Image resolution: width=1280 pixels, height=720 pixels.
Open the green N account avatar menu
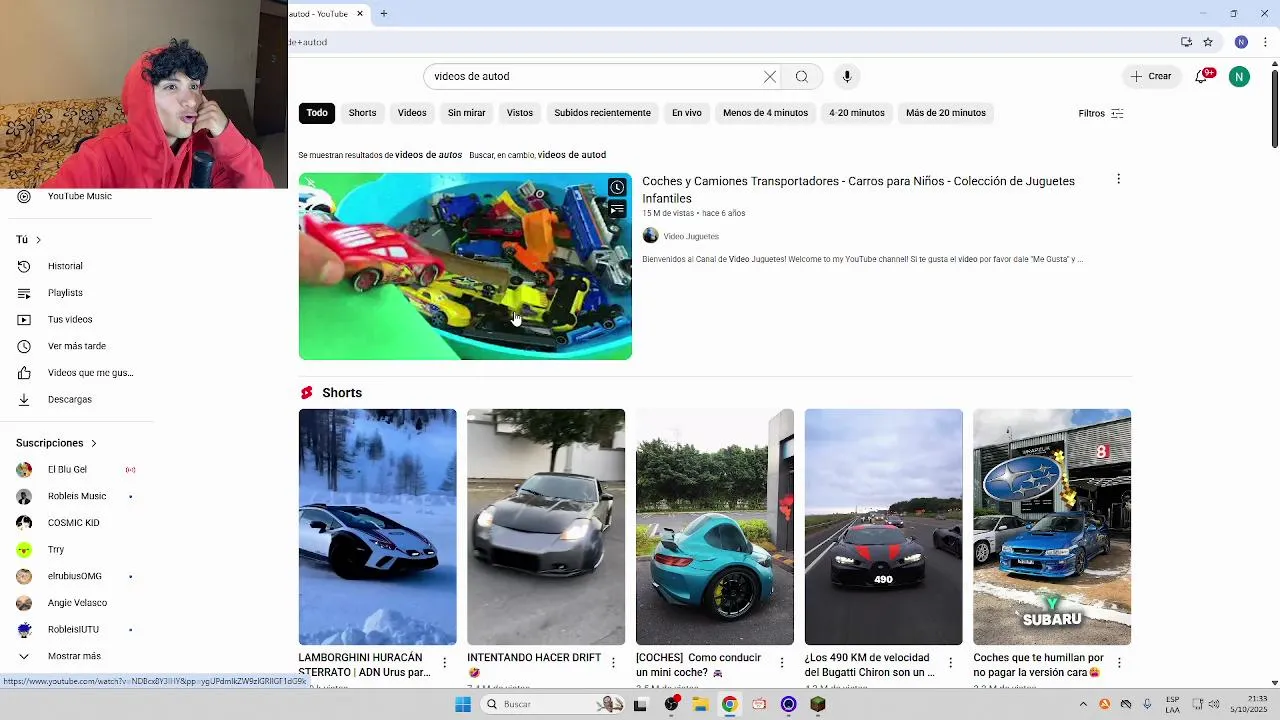pyautogui.click(x=1239, y=76)
